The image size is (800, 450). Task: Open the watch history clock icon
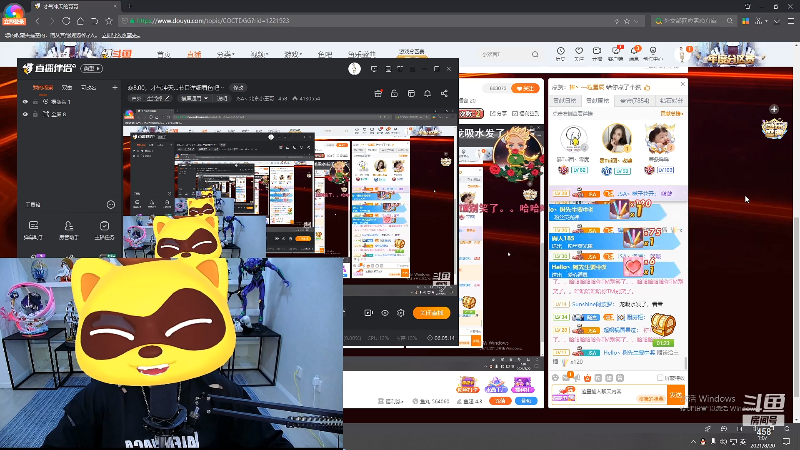561,51
